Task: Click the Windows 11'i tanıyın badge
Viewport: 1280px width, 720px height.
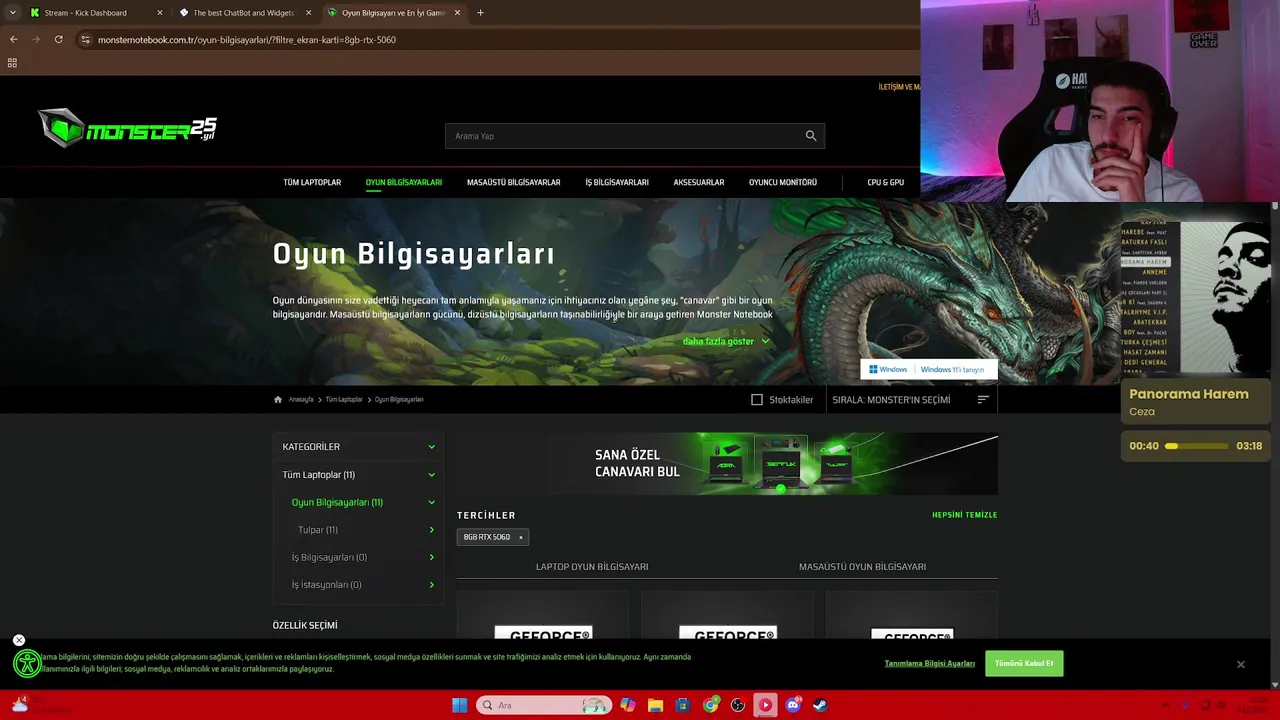Action: (929, 369)
